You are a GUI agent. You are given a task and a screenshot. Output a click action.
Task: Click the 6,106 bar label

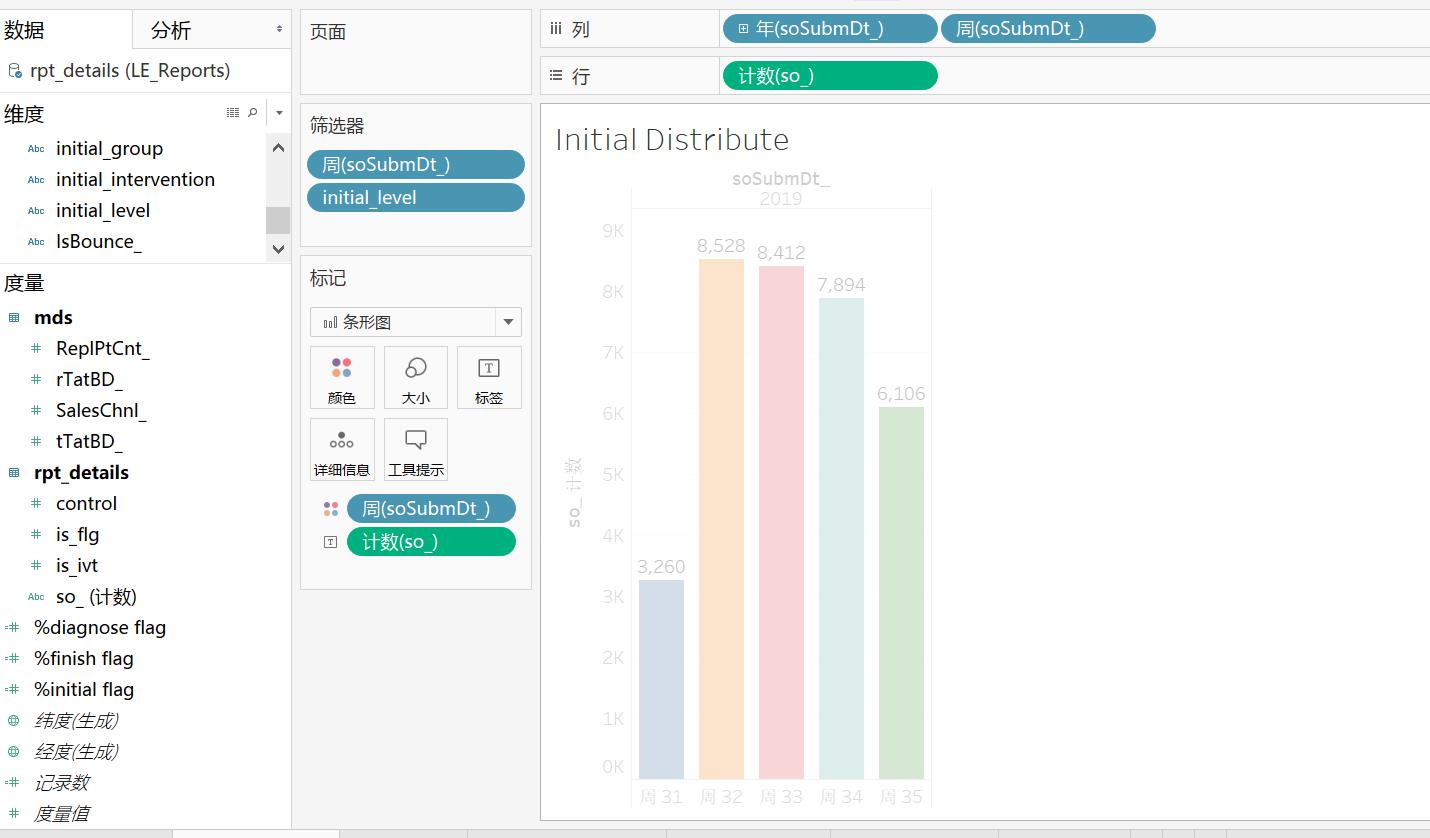click(x=901, y=394)
